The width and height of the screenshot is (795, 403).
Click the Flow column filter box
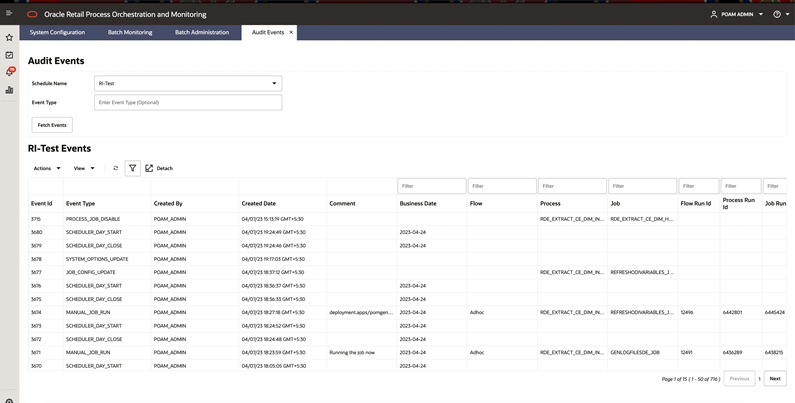click(x=502, y=186)
